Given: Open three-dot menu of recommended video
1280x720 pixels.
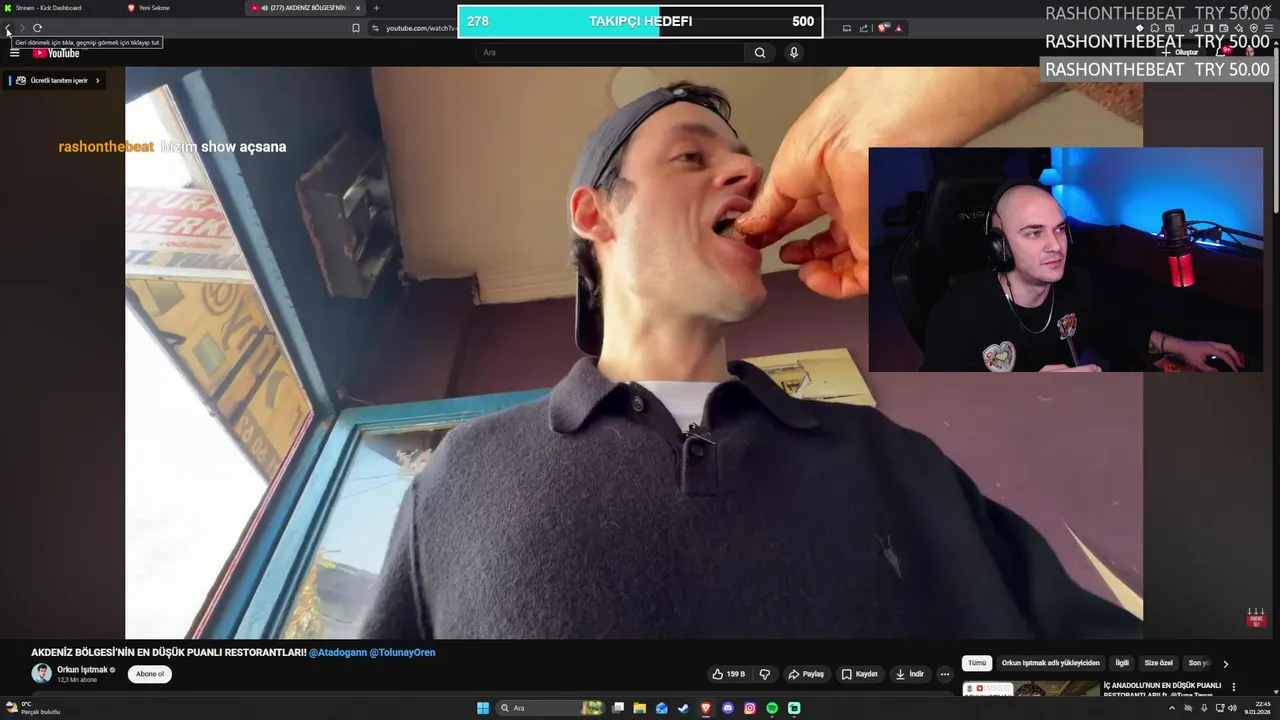Looking at the screenshot, I should [x=1234, y=687].
